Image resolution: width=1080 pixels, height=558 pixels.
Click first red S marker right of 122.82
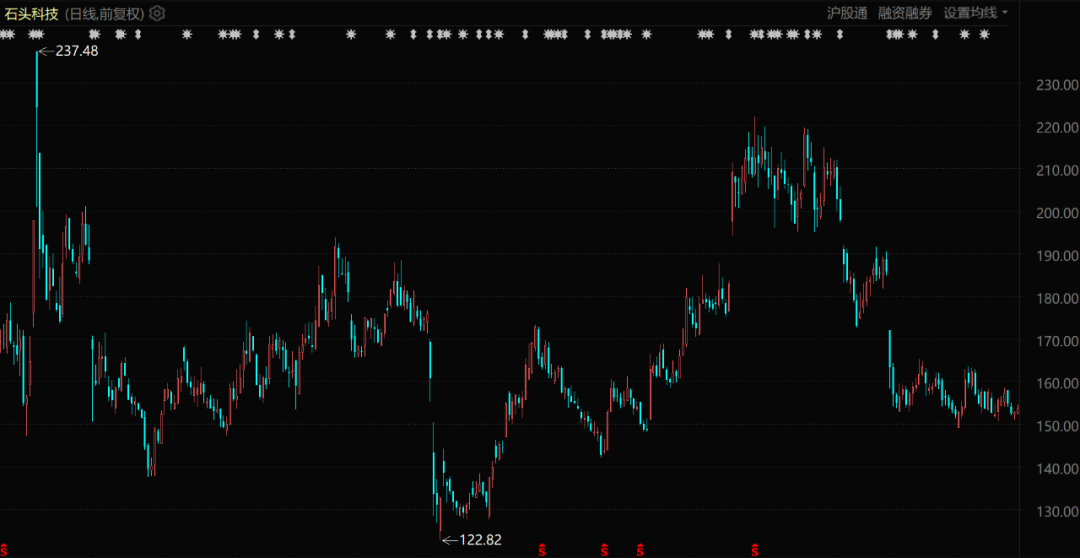pyautogui.click(x=542, y=549)
